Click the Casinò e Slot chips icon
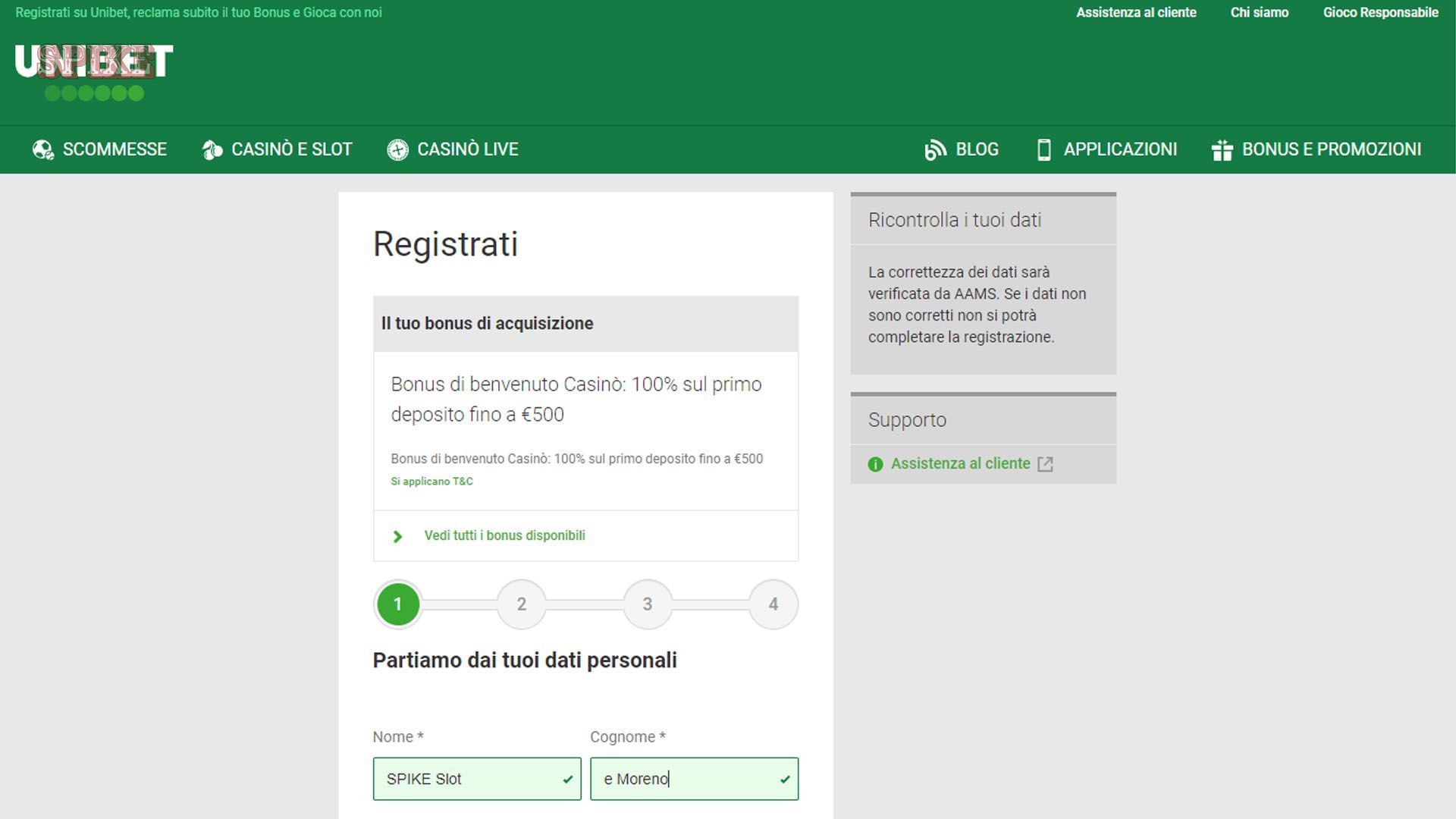Screen dimensions: 1456x819 coord(211,149)
